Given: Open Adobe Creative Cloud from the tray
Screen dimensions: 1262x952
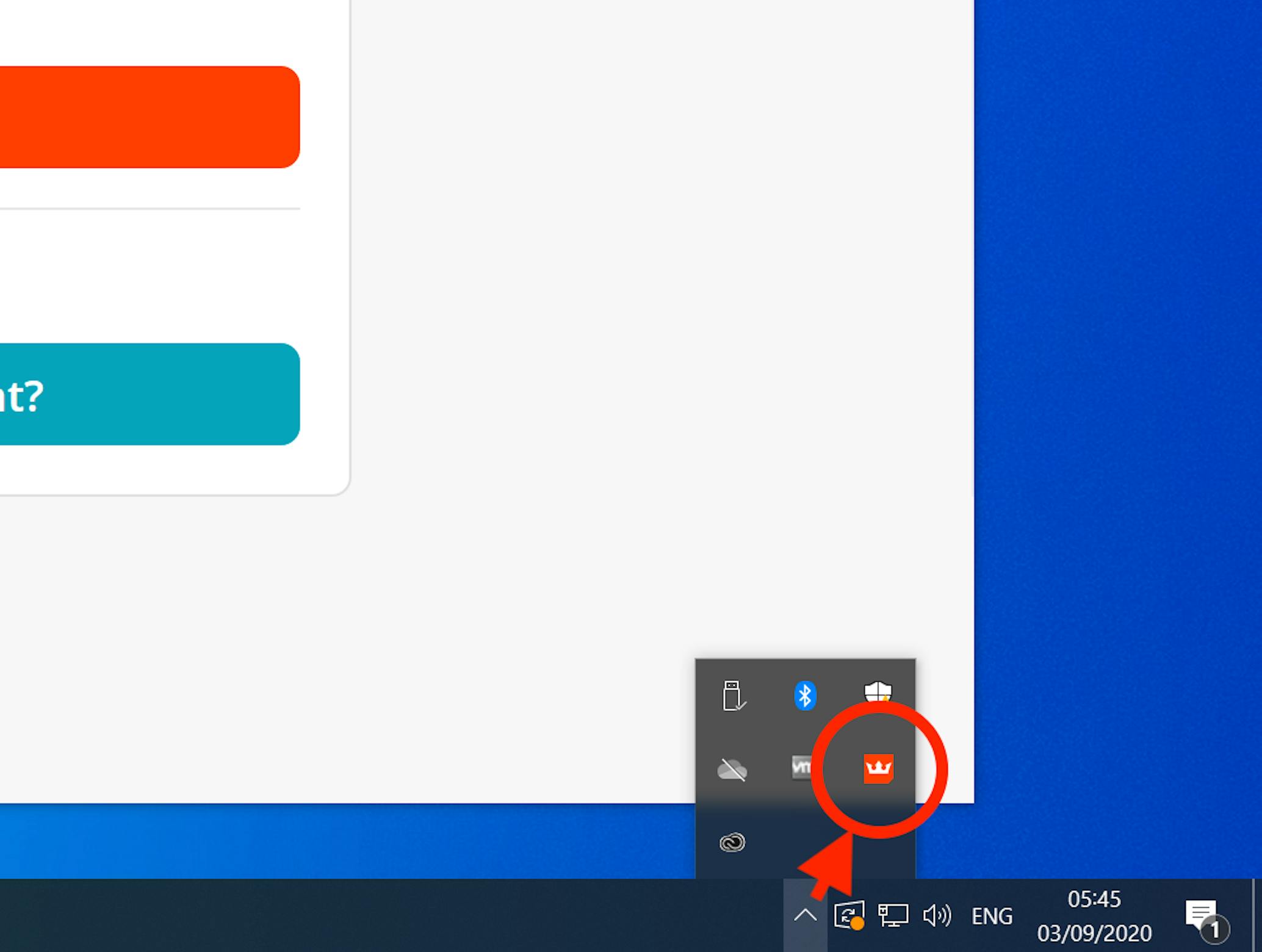Looking at the screenshot, I should (x=733, y=843).
